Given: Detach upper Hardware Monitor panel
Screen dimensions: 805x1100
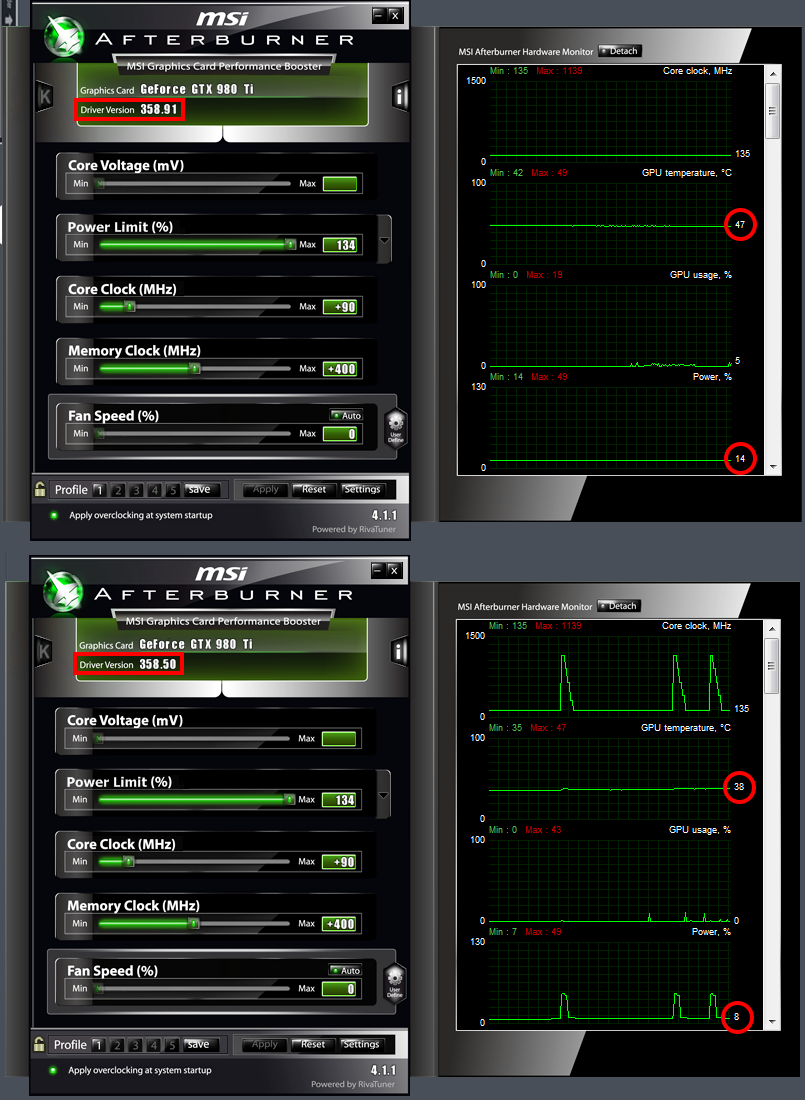Looking at the screenshot, I should tap(620, 51).
